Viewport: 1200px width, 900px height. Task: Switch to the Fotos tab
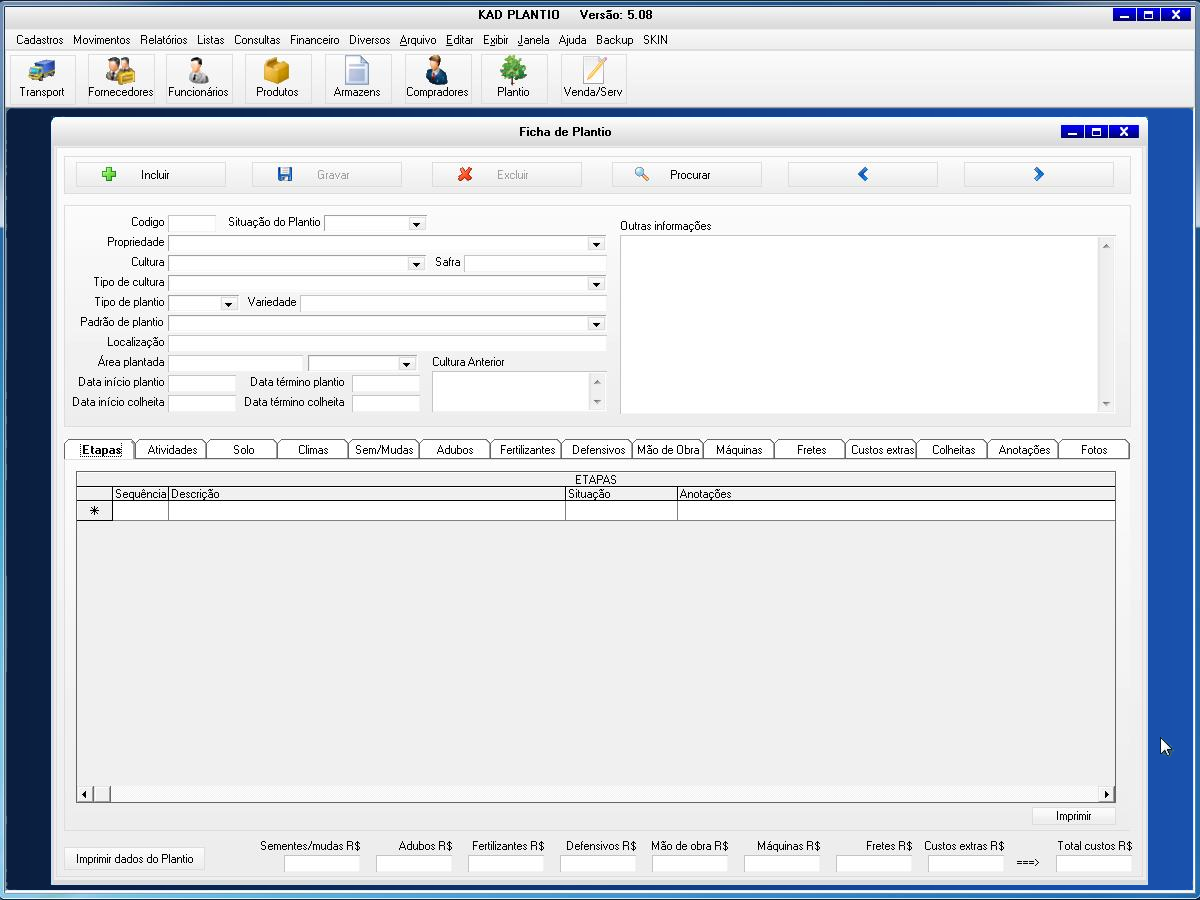pyautogui.click(x=1094, y=450)
